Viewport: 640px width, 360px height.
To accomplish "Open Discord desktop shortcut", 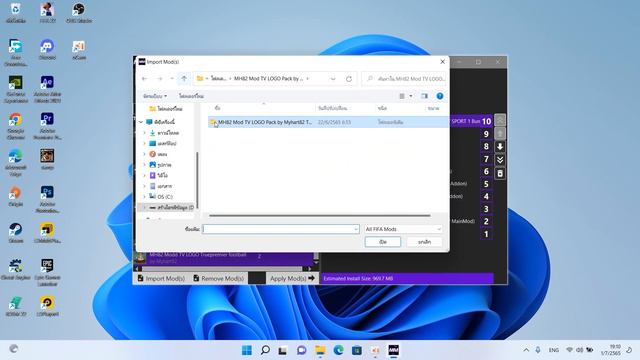I will point(47,49).
